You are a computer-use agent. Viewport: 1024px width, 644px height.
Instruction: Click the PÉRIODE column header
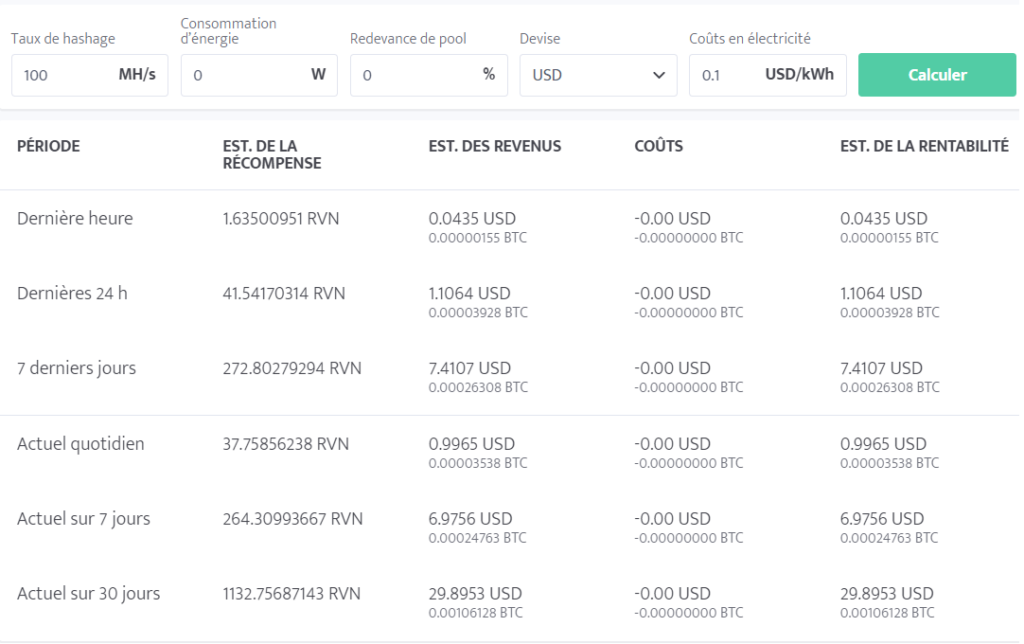pos(46,146)
